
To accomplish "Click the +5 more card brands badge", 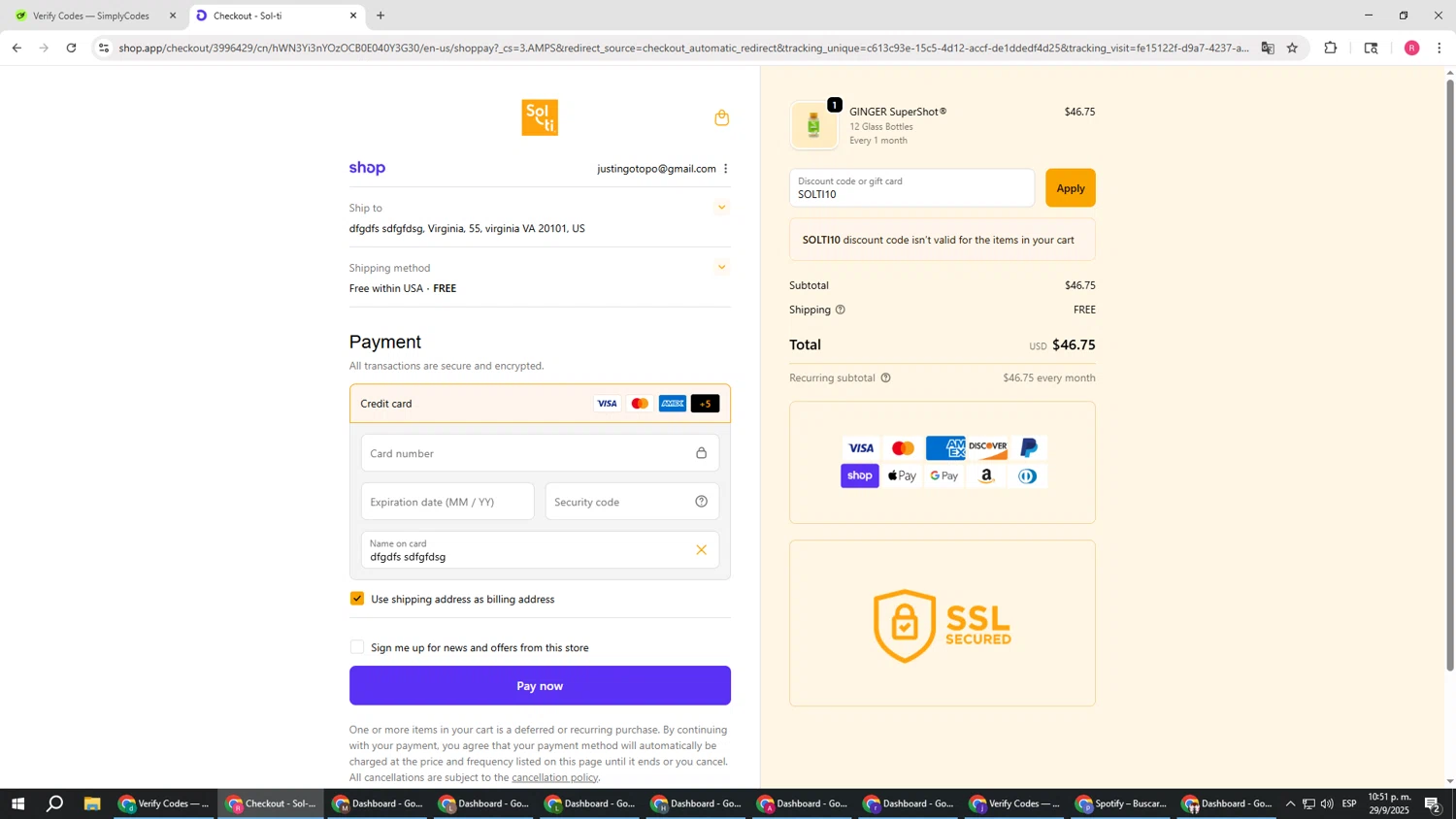I will click(x=706, y=404).
